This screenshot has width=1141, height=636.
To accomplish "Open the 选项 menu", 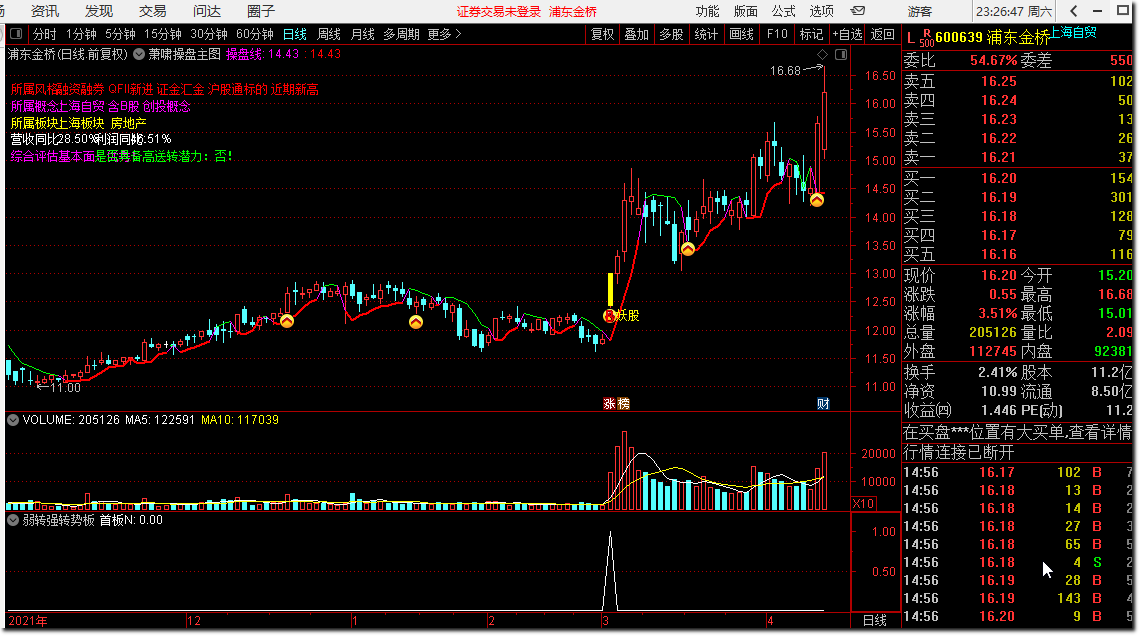I will coord(822,11).
